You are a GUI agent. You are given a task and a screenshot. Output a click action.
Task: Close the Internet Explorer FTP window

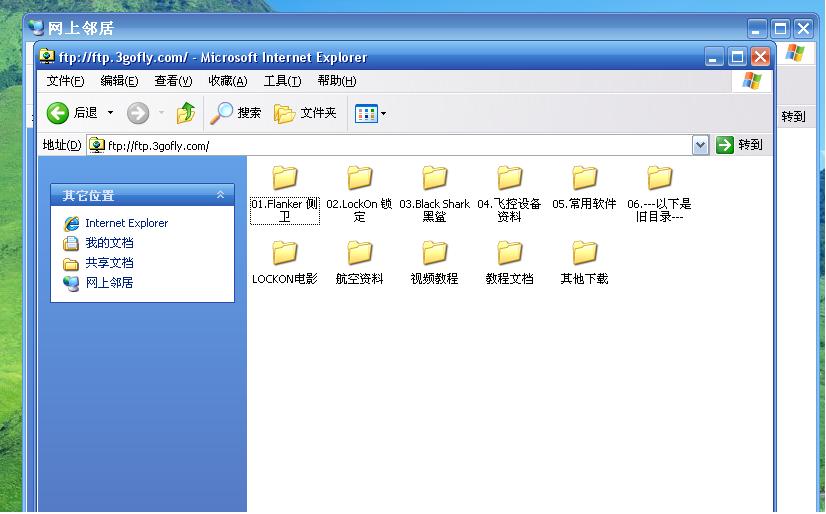[x=760, y=56]
